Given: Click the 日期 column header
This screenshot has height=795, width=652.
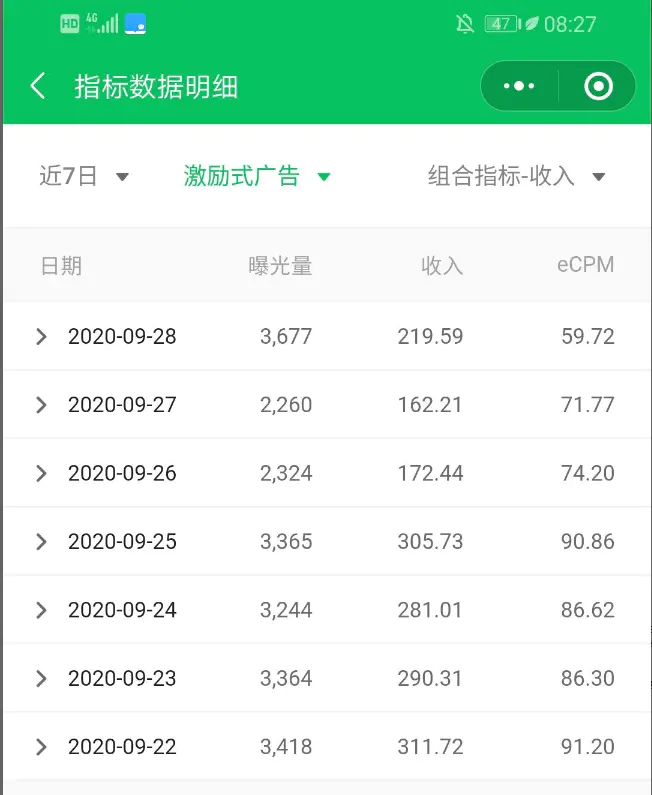Looking at the screenshot, I should point(61,265).
